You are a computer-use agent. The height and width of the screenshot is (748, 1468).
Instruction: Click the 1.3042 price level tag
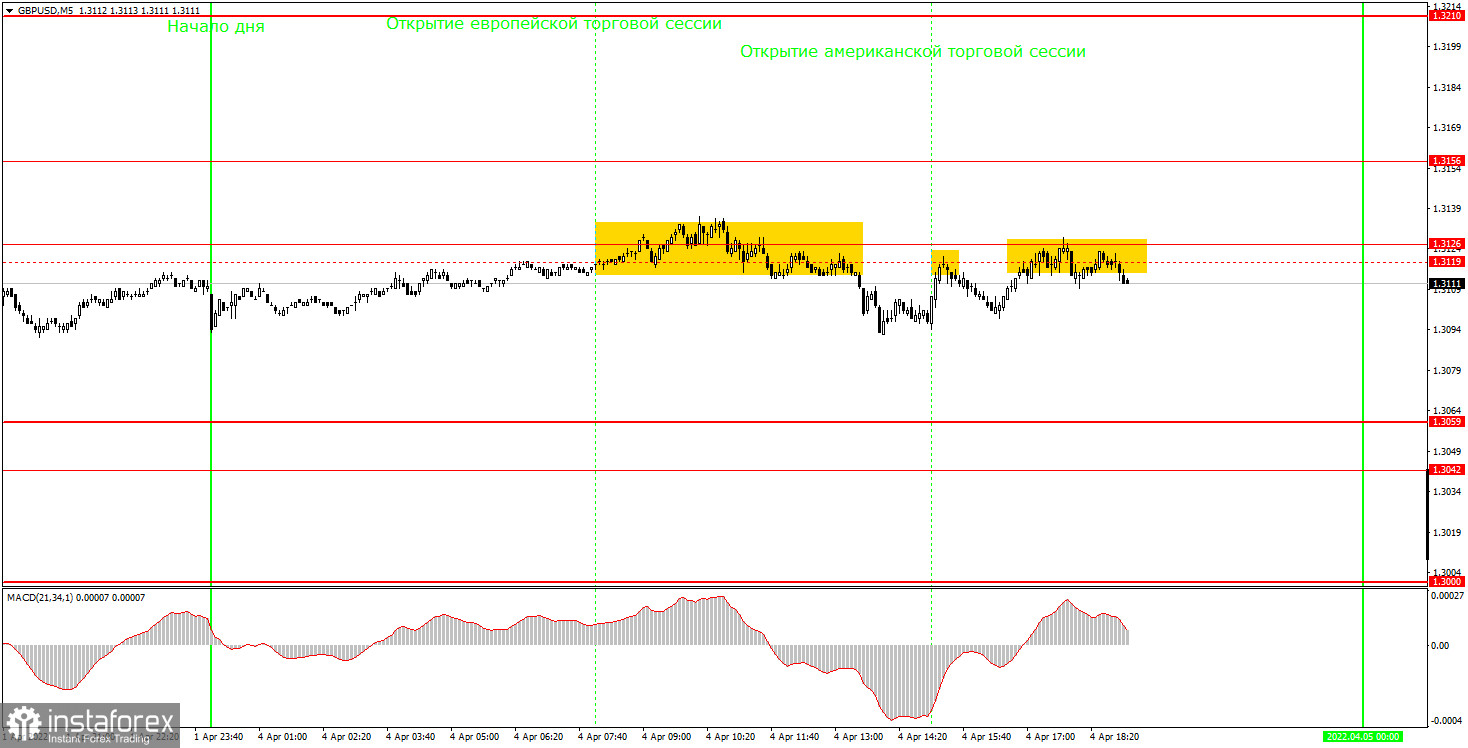(x=1447, y=470)
